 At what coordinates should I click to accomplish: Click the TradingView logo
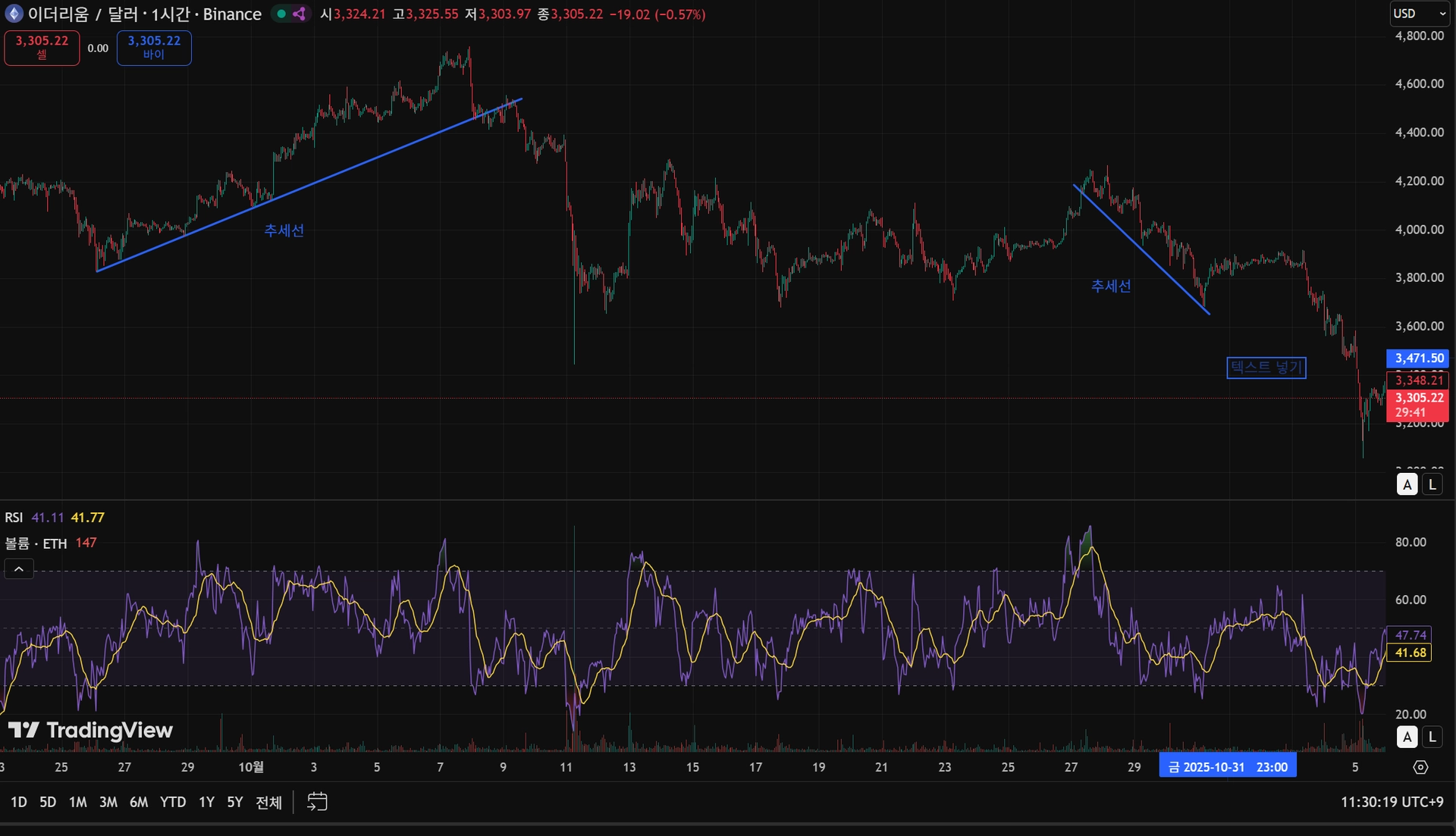[90, 730]
